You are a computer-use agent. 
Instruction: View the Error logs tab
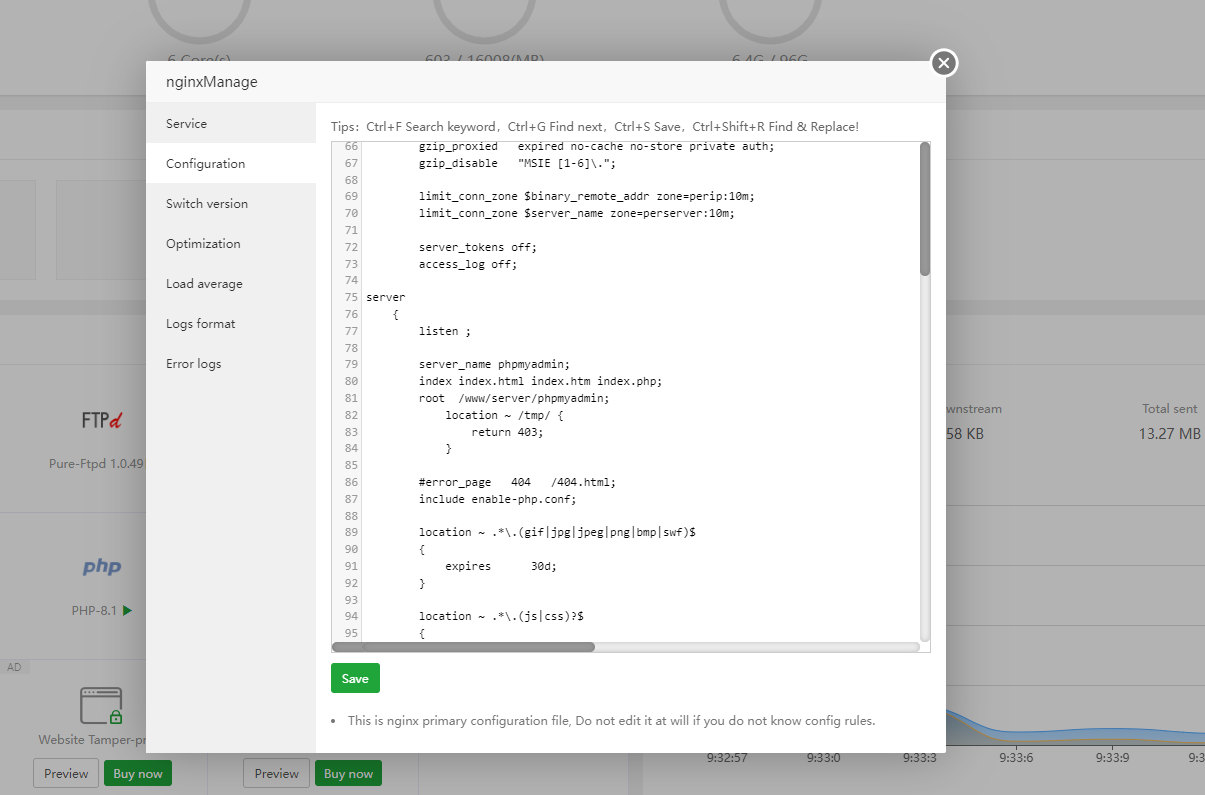point(194,364)
